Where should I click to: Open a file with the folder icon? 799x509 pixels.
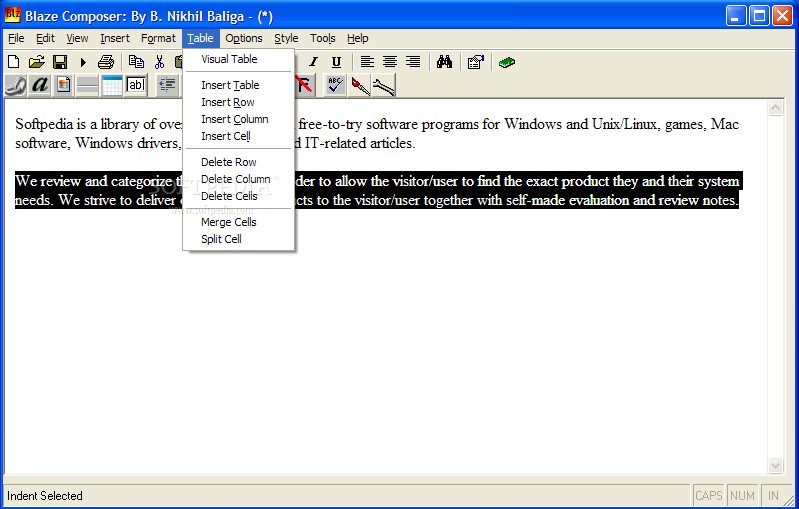(37, 62)
